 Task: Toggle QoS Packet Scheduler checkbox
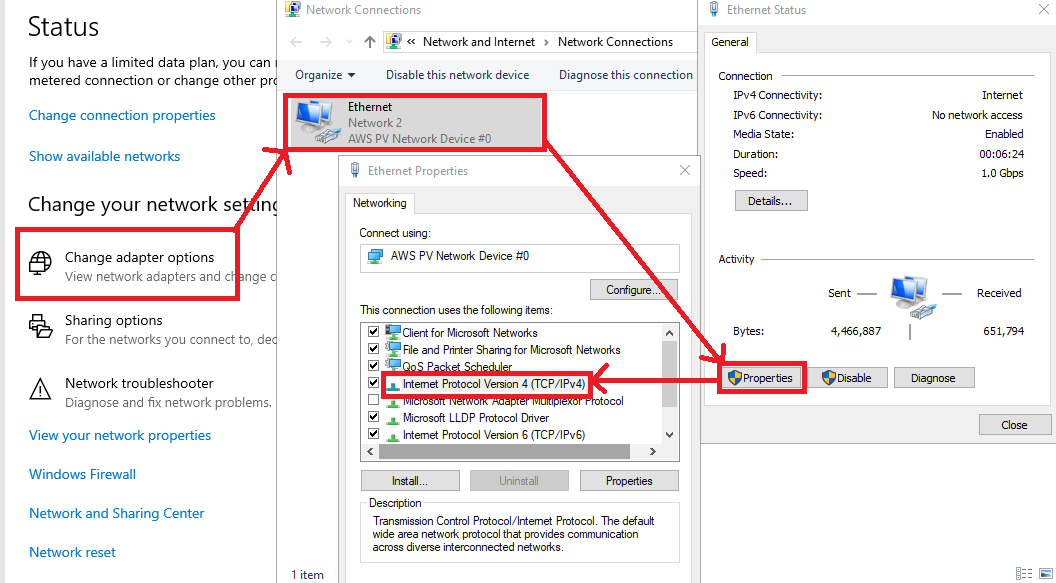coord(373,366)
